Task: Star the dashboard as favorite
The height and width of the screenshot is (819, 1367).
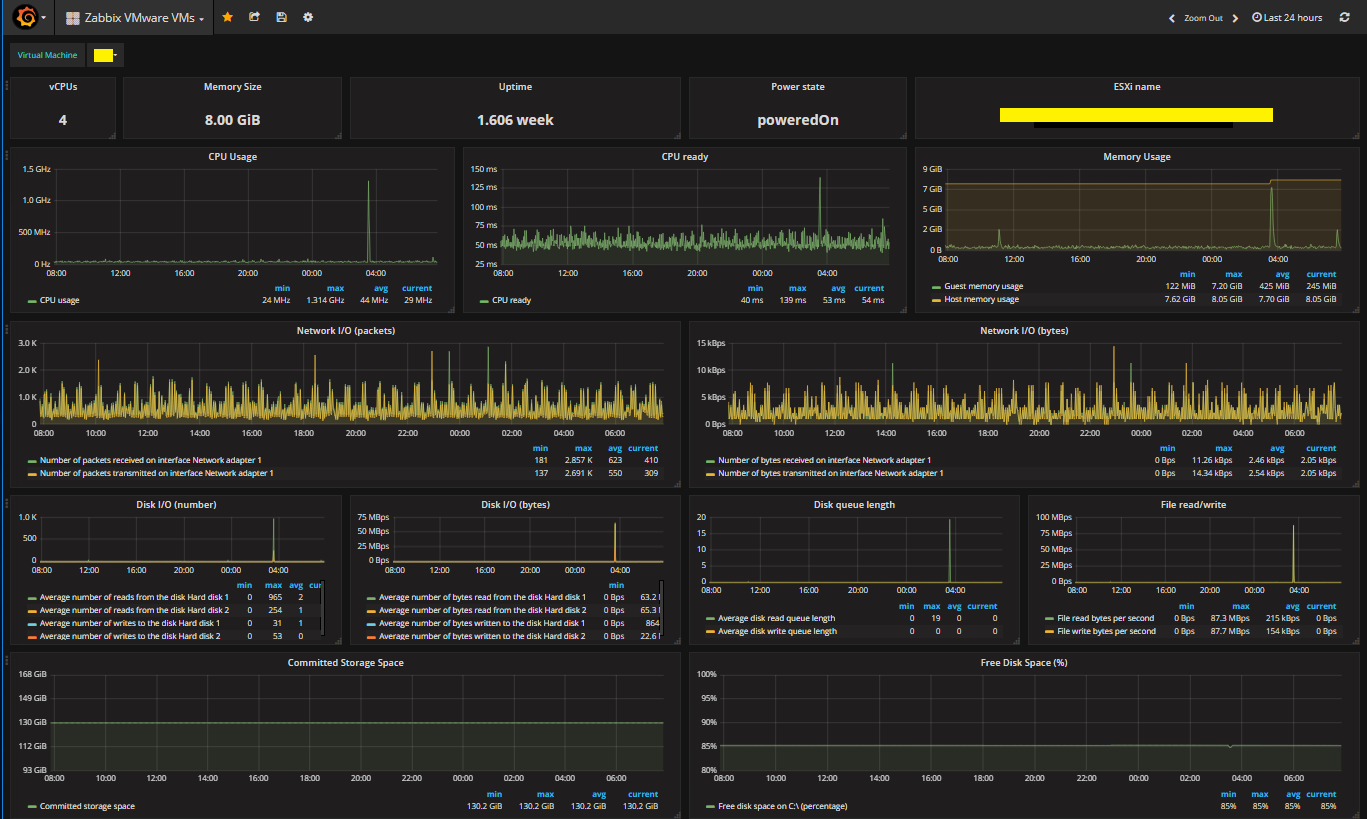Action: click(228, 18)
